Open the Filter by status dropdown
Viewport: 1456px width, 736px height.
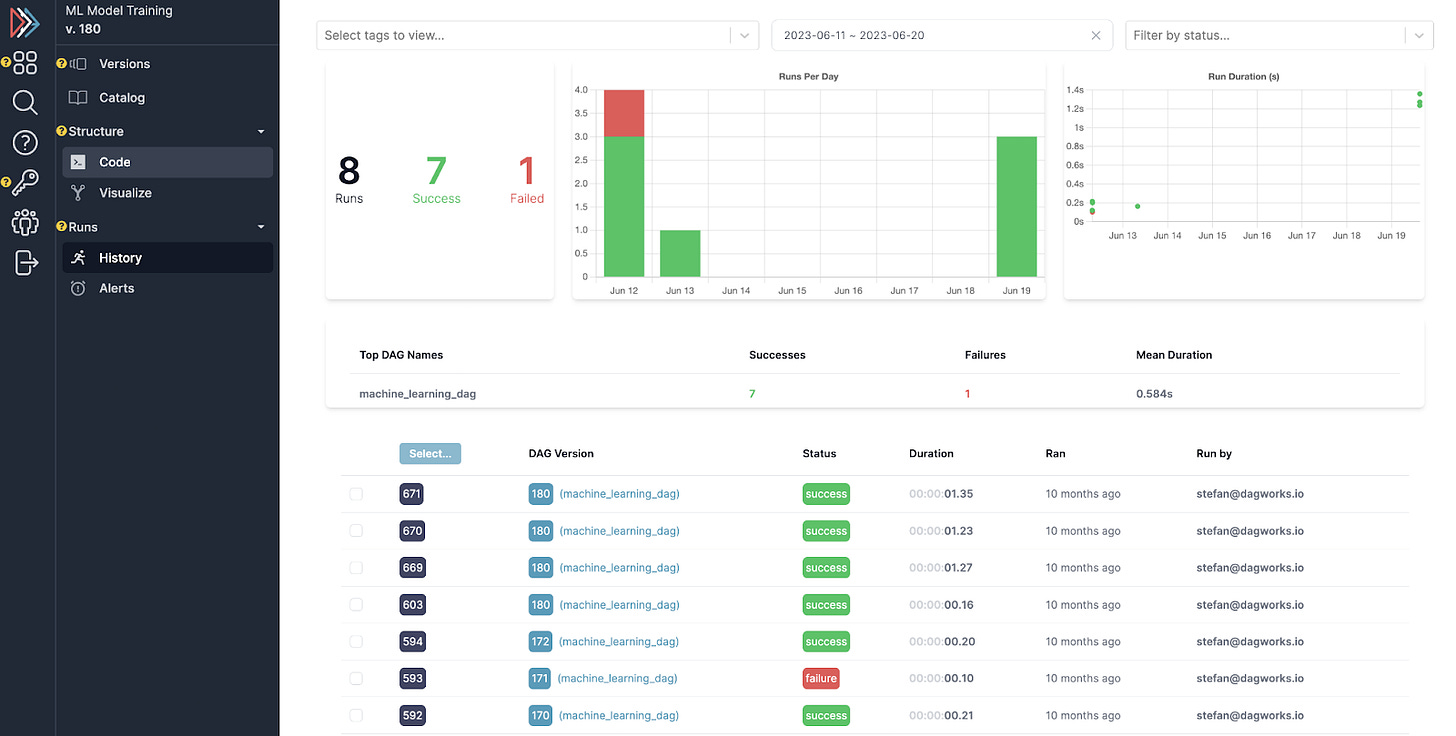pyautogui.click(x=1279, y=35)
